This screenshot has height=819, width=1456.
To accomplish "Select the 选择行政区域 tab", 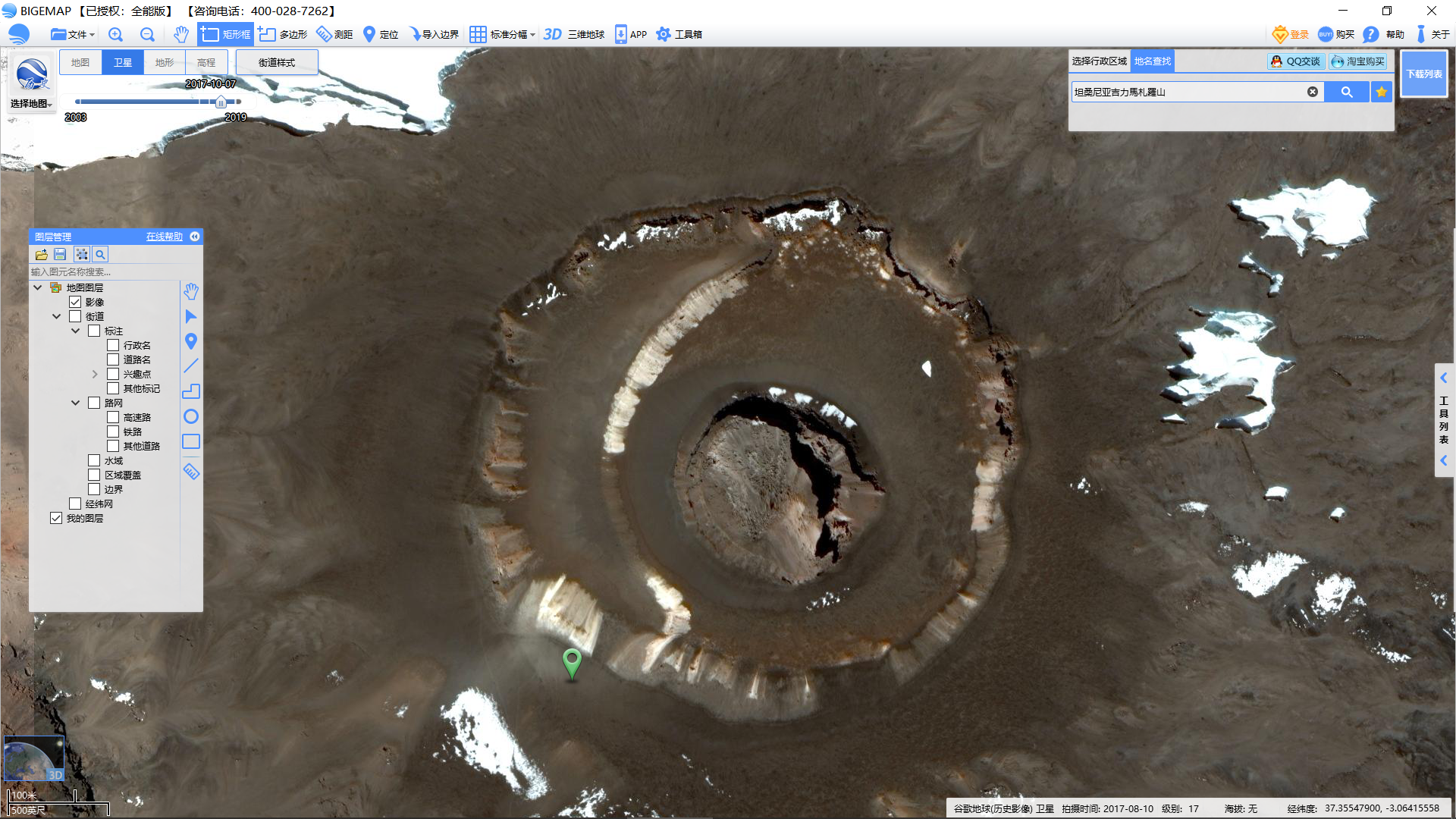I will [1100, 61].
